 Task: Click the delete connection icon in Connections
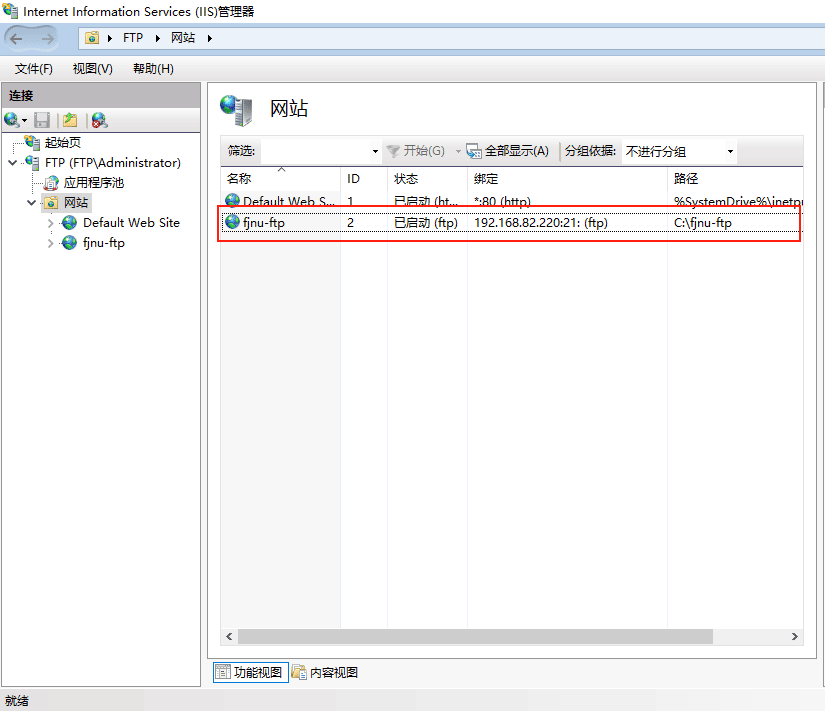pyautogui.click(x=99, y=120)
